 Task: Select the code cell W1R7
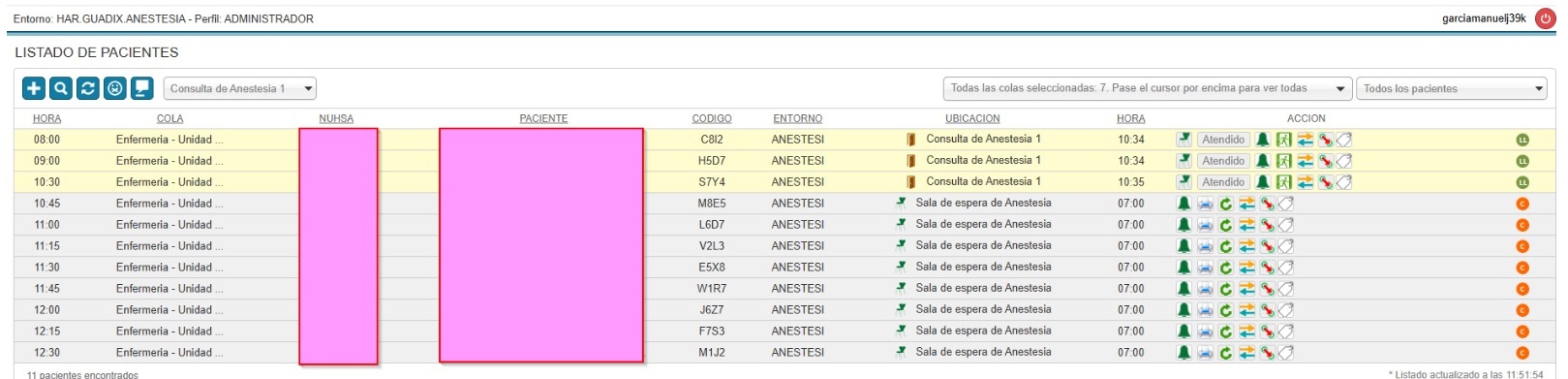click(712, 289)
